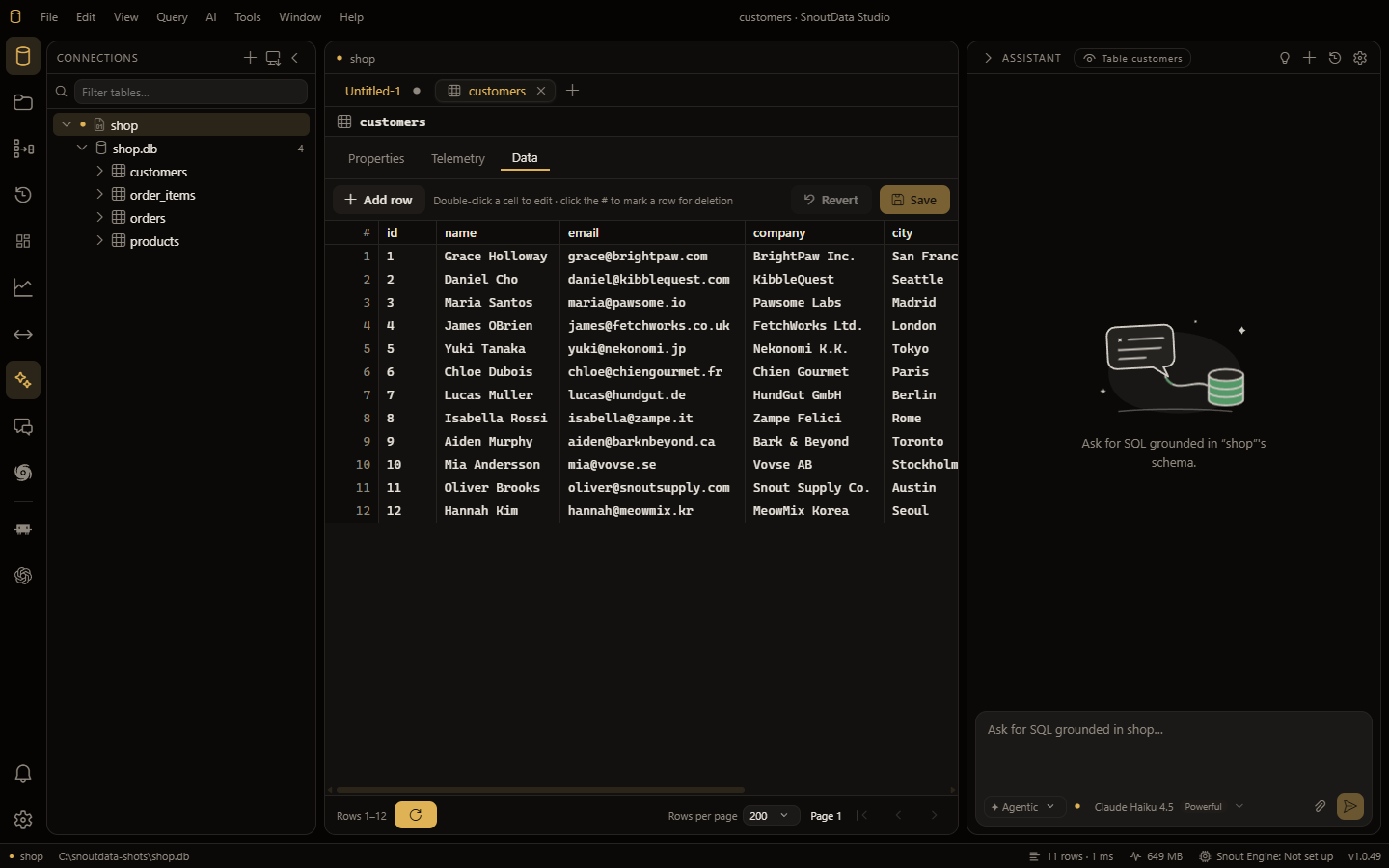Image resolution: width=1389 pixels, height=868 pixels.
Task: Click the horizontal scrollbar under the data grid
Action: 540,790
